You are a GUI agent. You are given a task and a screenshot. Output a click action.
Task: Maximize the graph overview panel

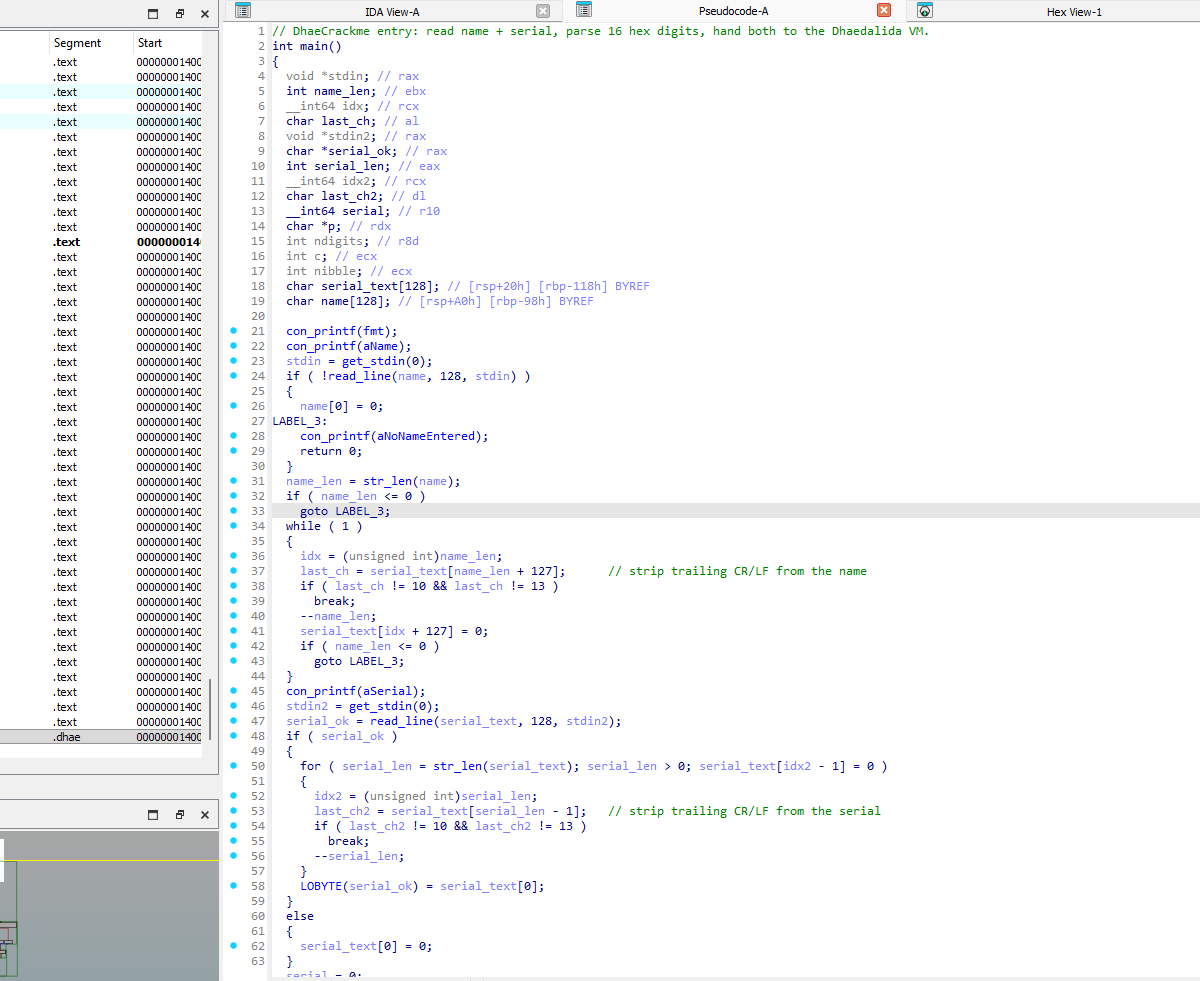153,814
